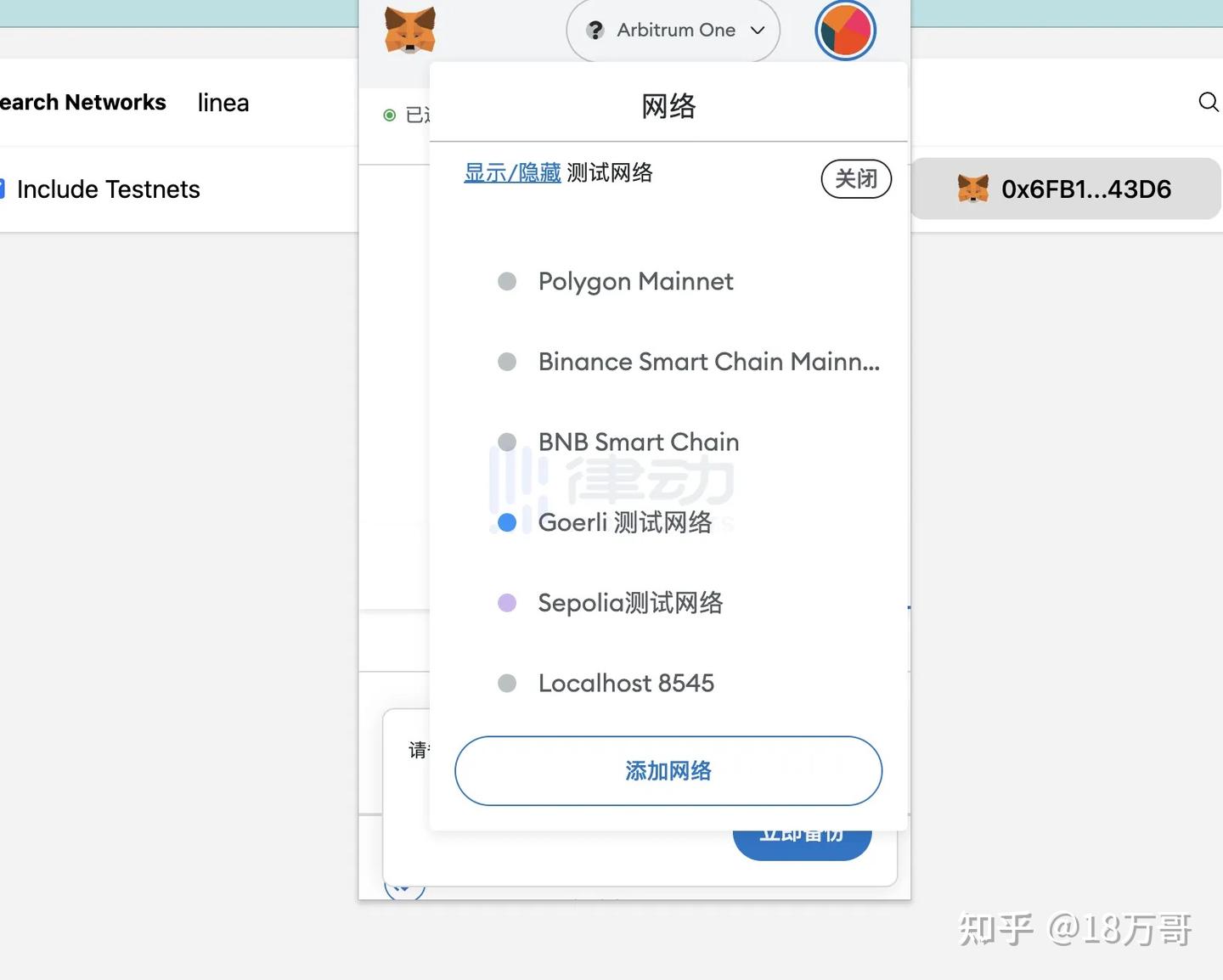Click the MetaMask fox logo
The width and height of the screenshot is (1223, 980).
(x=410, y=30)
